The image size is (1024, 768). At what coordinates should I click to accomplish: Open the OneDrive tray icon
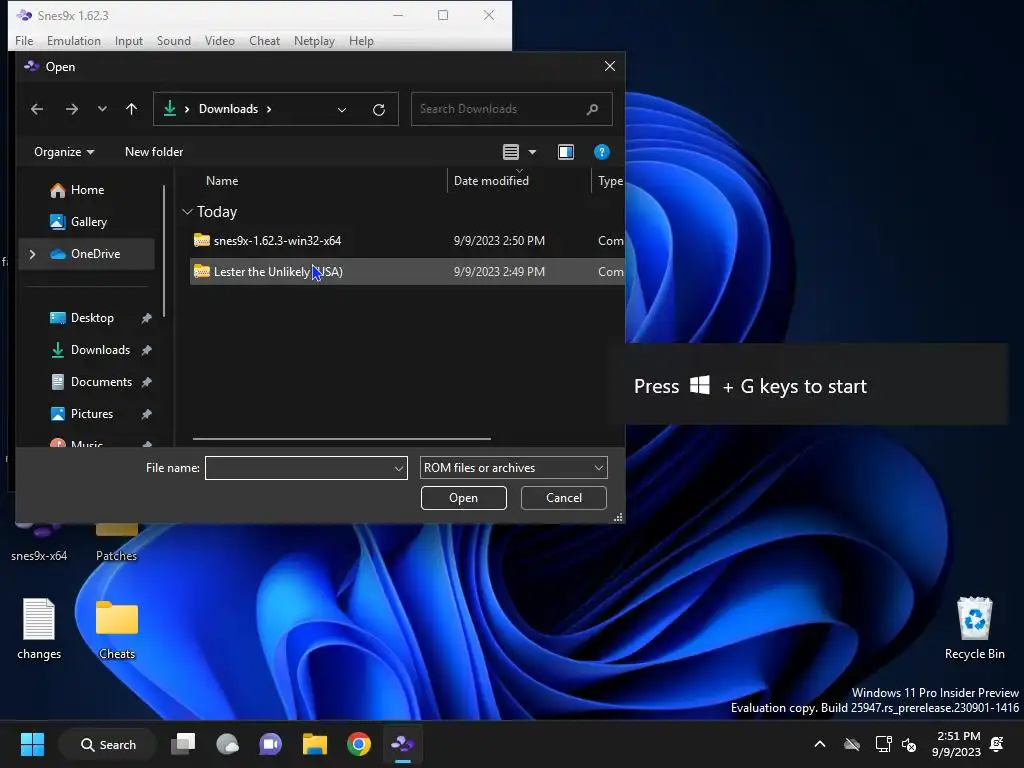[852, 744]
